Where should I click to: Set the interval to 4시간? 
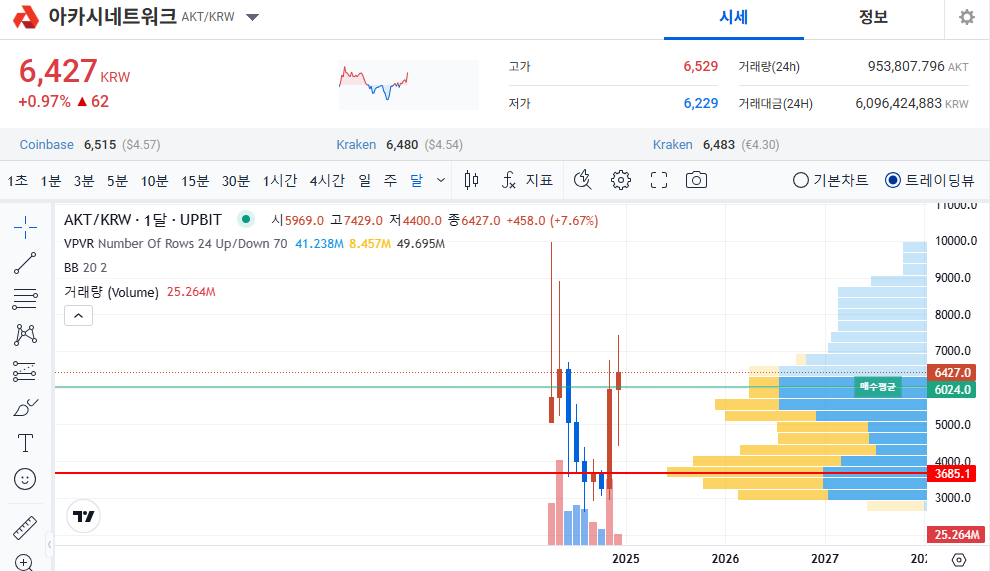tap(327, 181)
